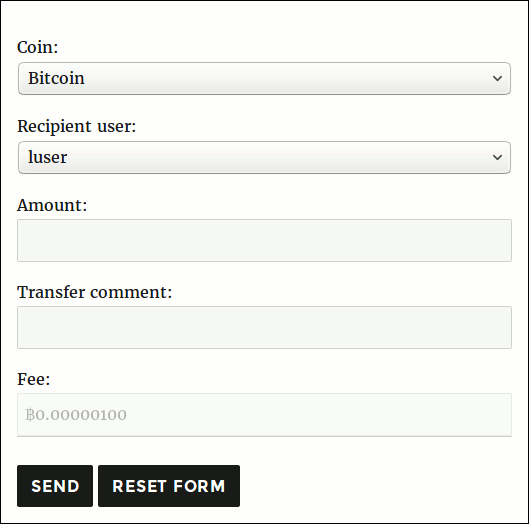Select the 'luser' text in Recipient box
Image resolution: width=529 pixels, height=524 pixels.
(48, 157)
